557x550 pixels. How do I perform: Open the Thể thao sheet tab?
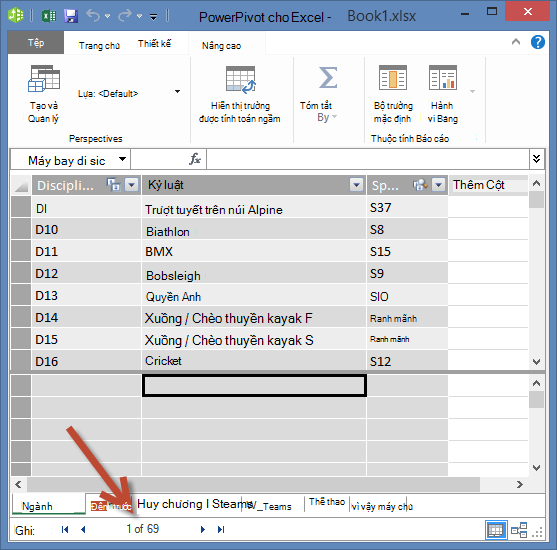(x=327, y=502)
